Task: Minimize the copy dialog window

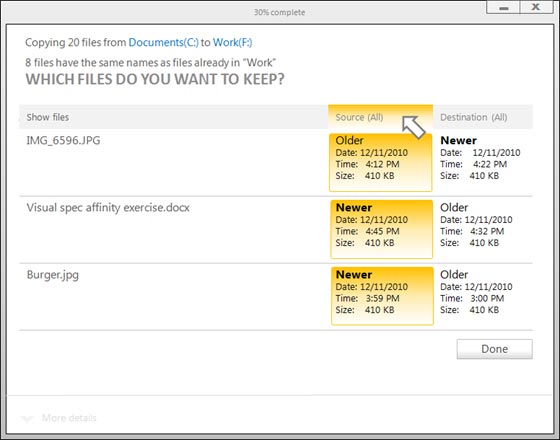Action: (x=504, y=7)
